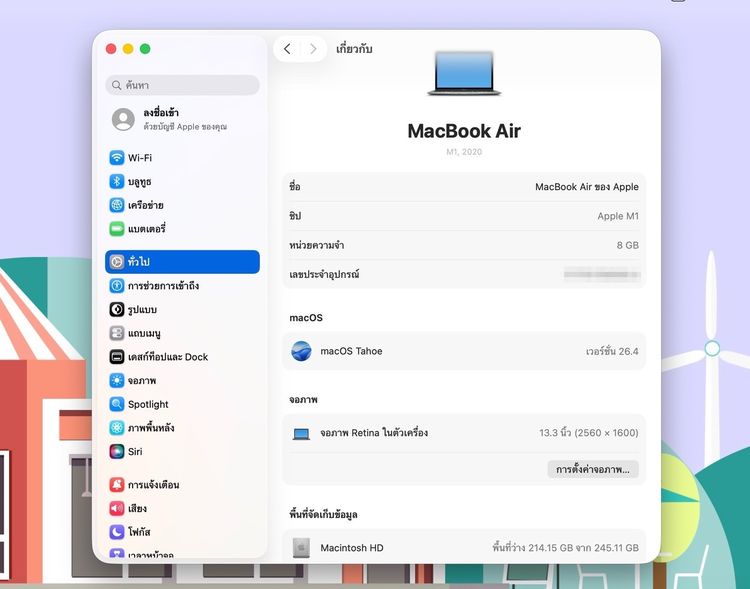The width and height of the screenshot is (750, 589).
Task: Open the Wi-Fi settings icon
Action: coord(117,157)
